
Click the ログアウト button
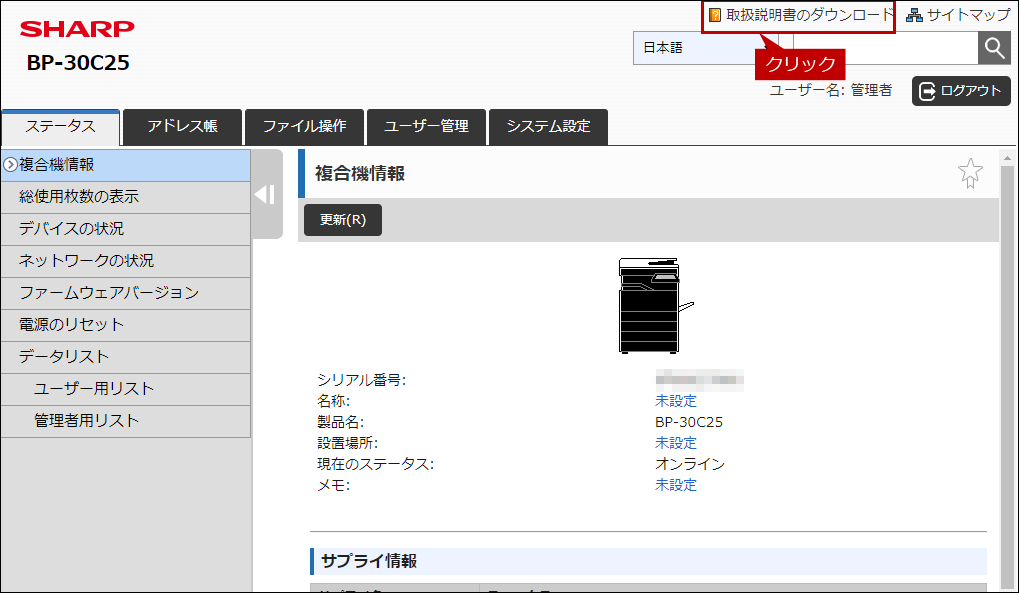click(961, 91)
